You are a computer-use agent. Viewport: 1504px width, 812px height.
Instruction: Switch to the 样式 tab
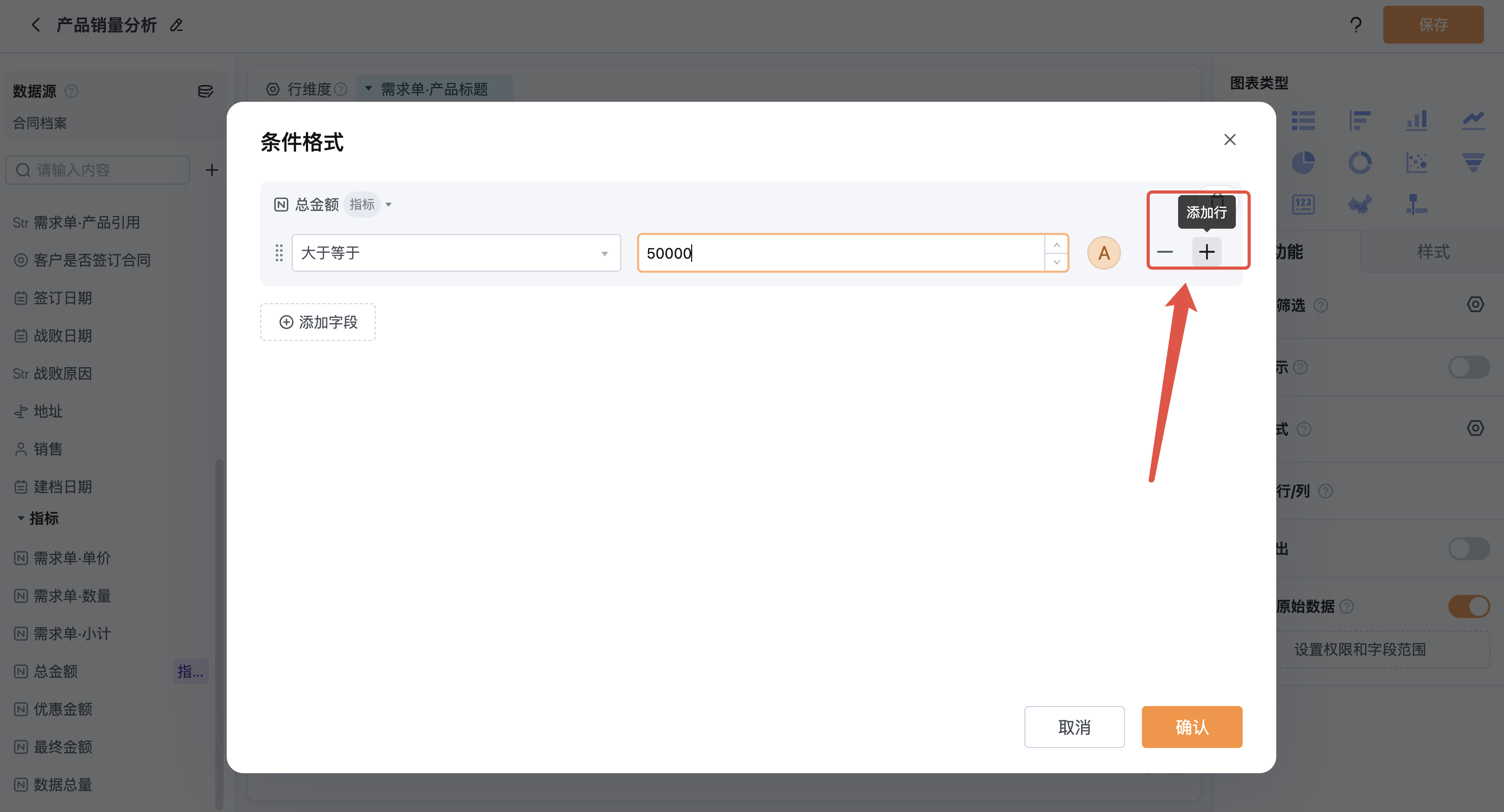[x=1433, y=252]
